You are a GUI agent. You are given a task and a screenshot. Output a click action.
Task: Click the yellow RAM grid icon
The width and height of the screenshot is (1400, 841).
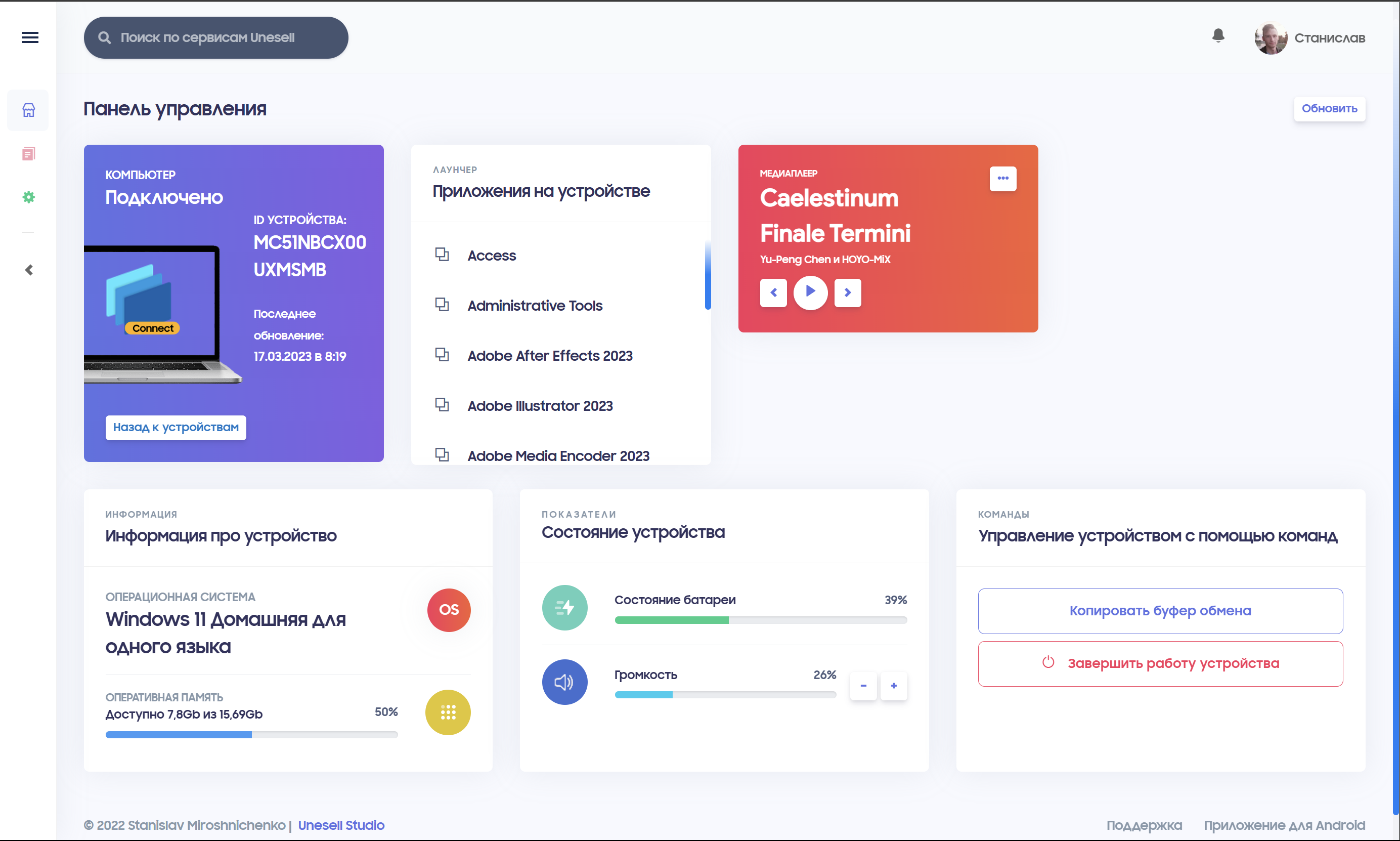(x=448, y=712)
